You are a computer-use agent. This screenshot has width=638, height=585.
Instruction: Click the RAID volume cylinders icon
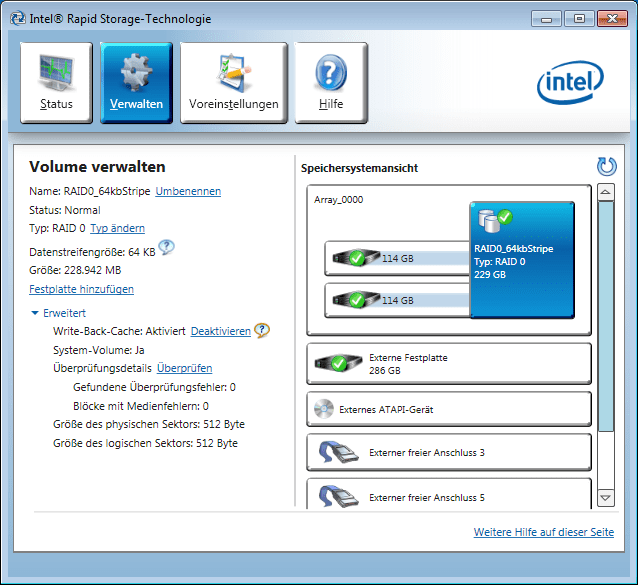point(495,220)
